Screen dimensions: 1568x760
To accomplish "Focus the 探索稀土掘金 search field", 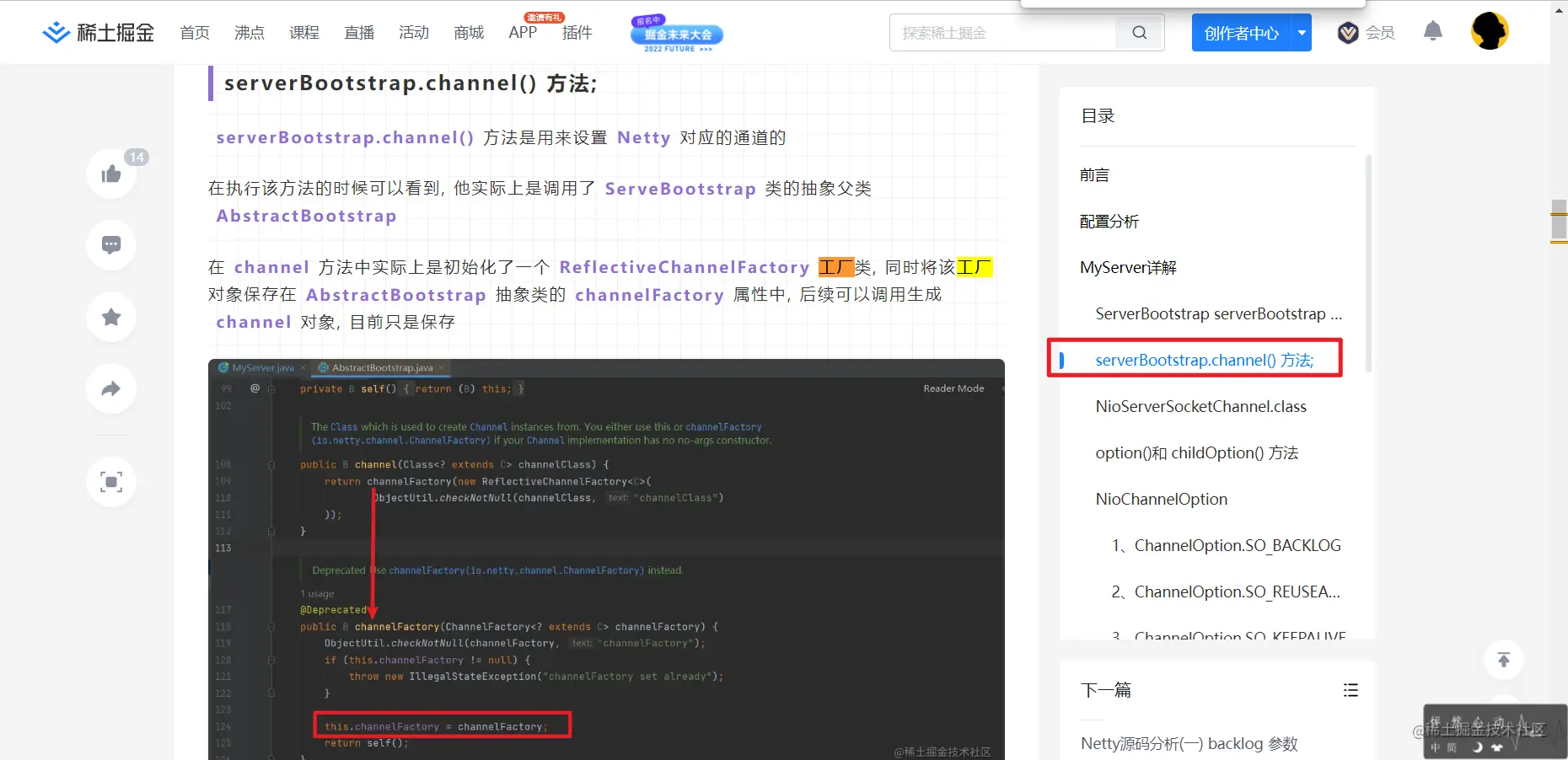I will [x=1003, y=33].
